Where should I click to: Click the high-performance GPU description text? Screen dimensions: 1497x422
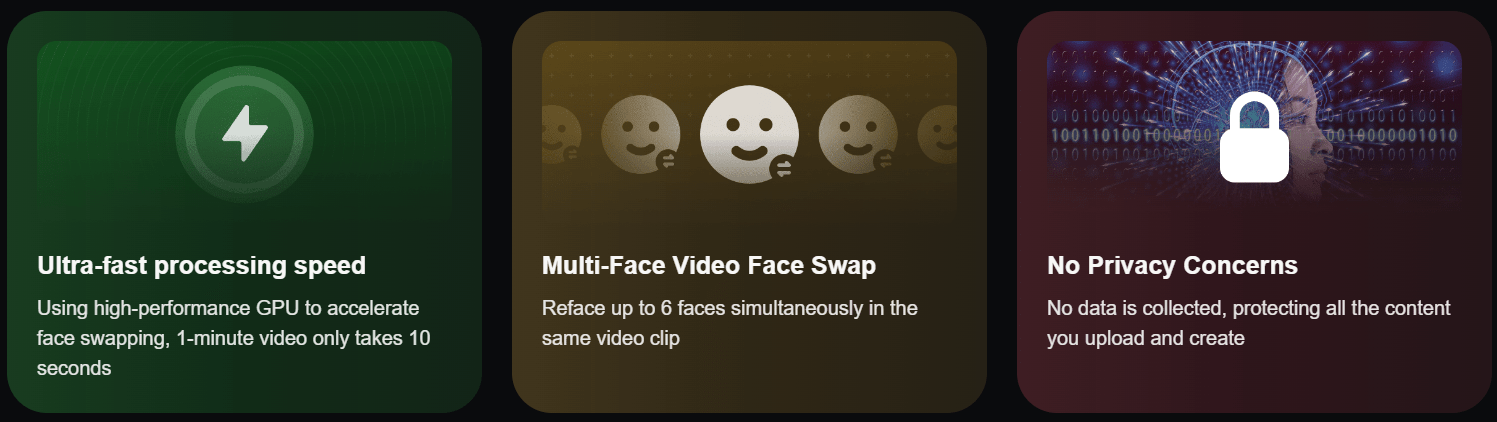234,338
